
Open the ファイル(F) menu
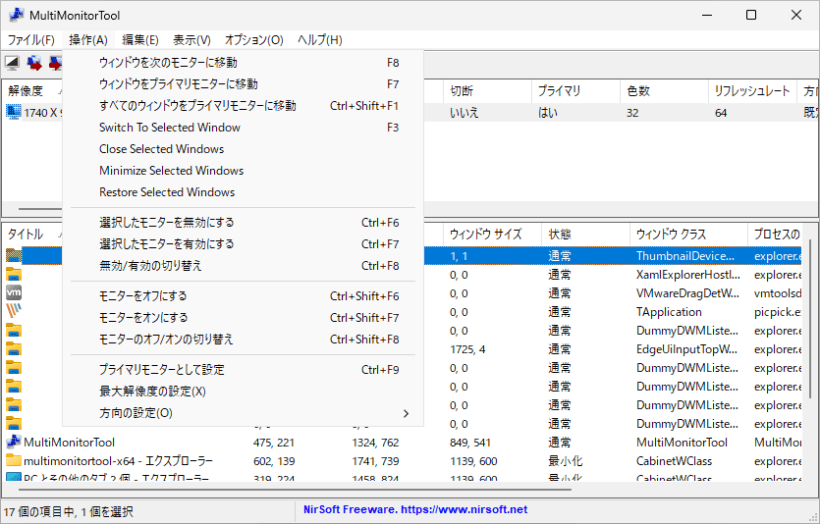(31, 40)
